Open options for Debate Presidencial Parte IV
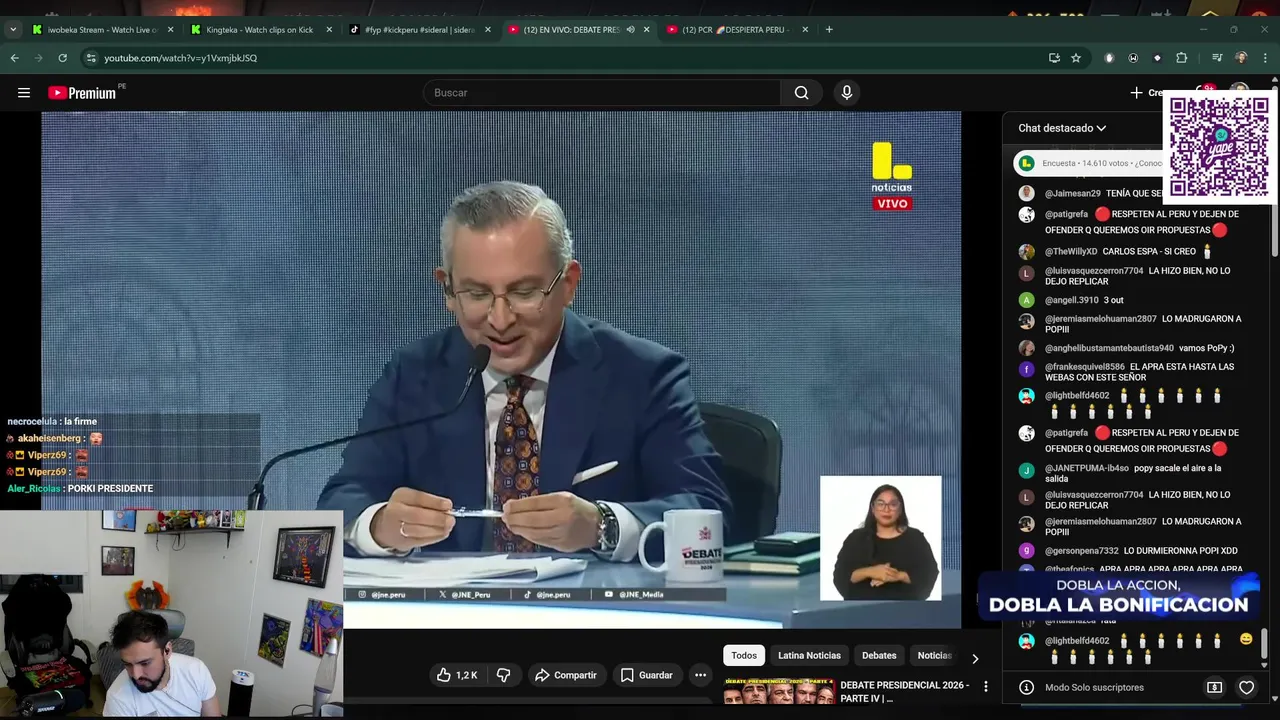The width and height of the screenshot is (1280, 720). 986,687
